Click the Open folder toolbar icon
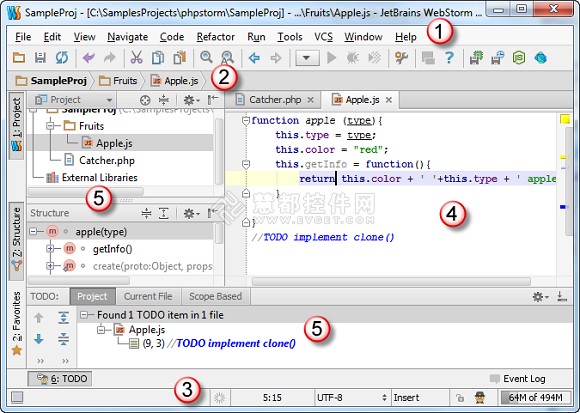 click(19, 58)
